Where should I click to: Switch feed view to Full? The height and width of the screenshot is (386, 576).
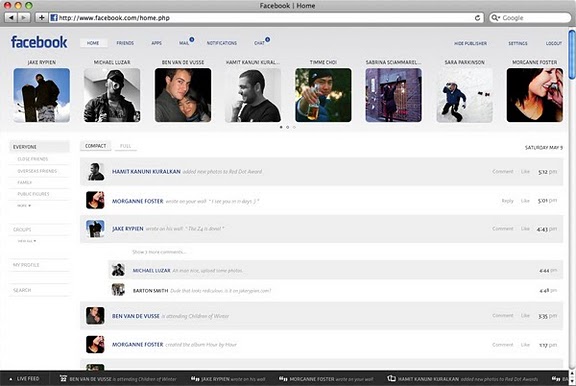pos(125,146)
